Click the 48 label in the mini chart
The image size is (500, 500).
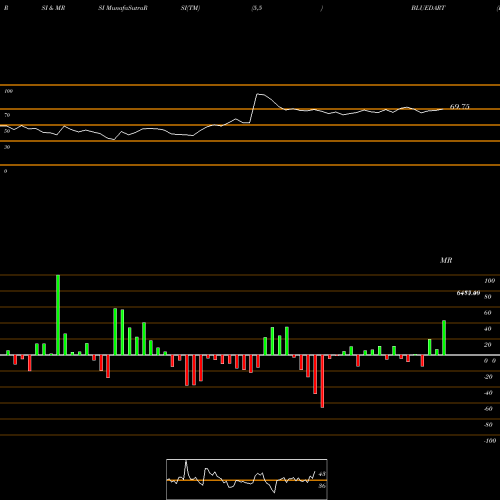322,474
